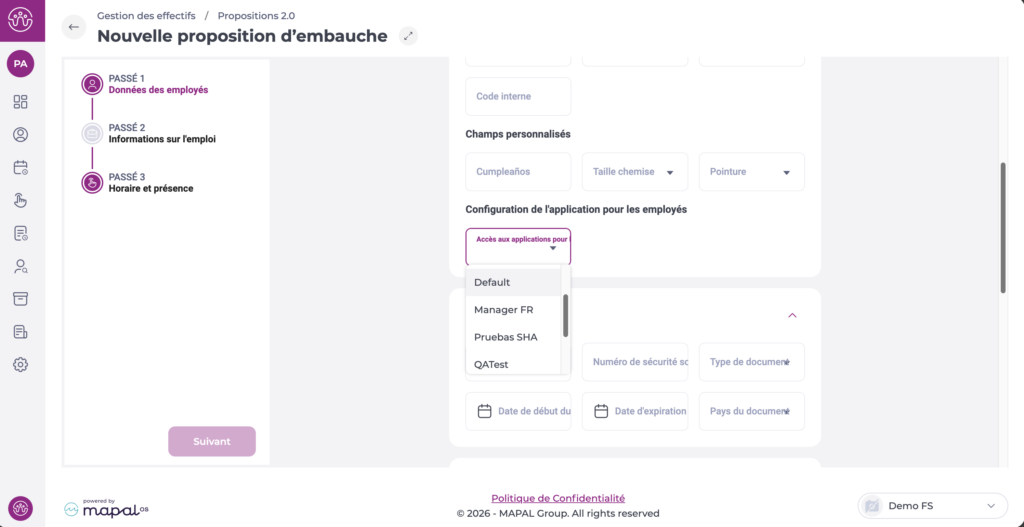Collapse the section with the pink chevron
The image size is (1024, 527).
(x=792, y=315)
